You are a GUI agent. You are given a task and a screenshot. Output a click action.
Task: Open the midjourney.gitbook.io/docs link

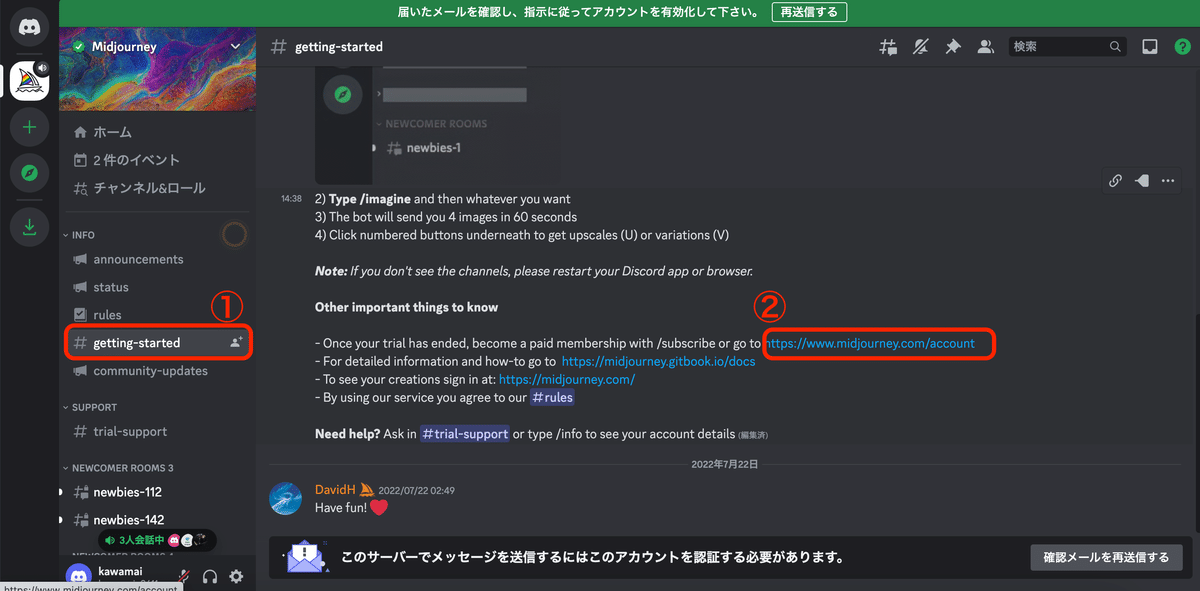(658, 361)
